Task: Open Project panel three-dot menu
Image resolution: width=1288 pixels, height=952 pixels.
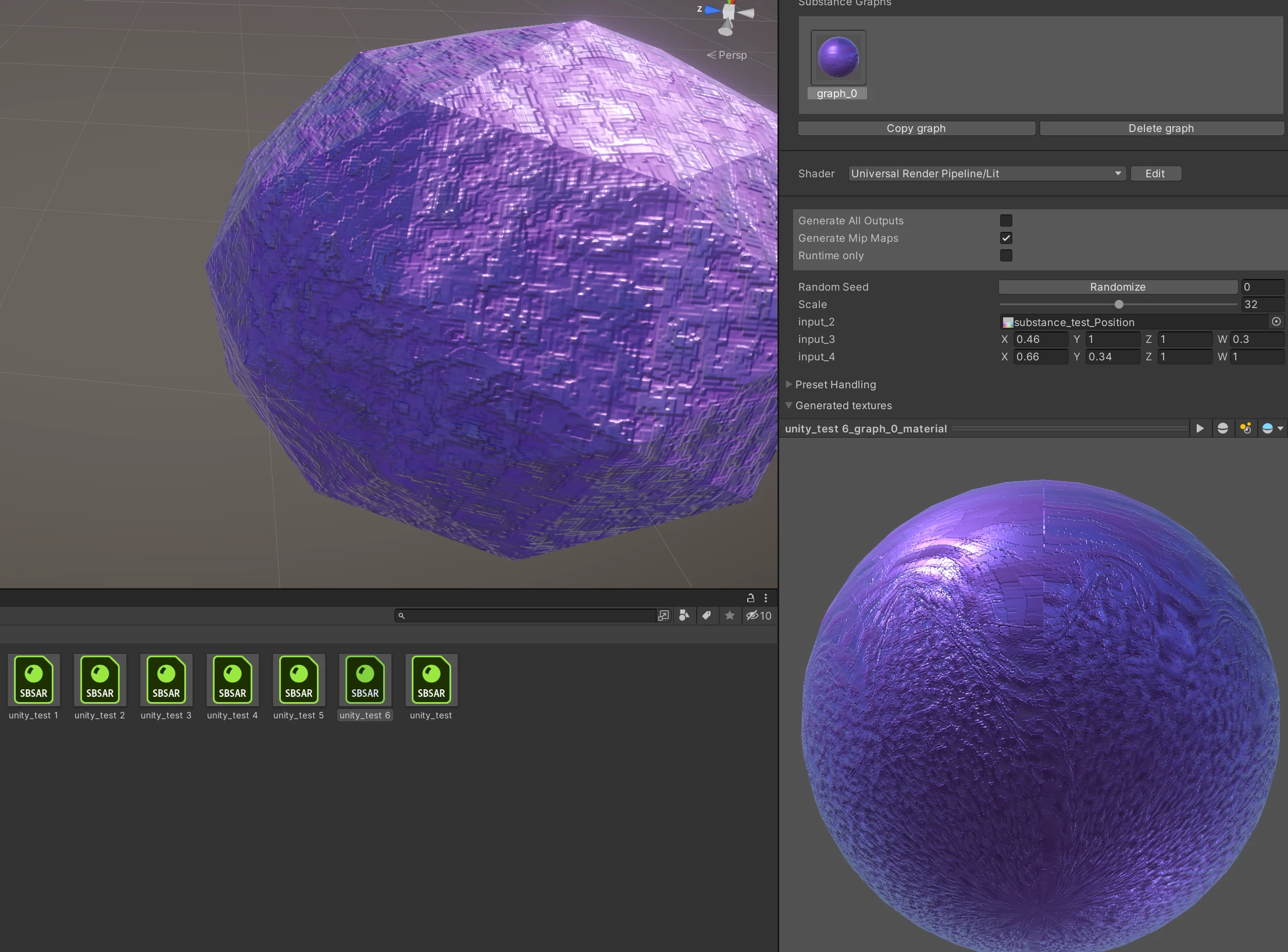Action: pyautogui.click(x=766, y=597)
